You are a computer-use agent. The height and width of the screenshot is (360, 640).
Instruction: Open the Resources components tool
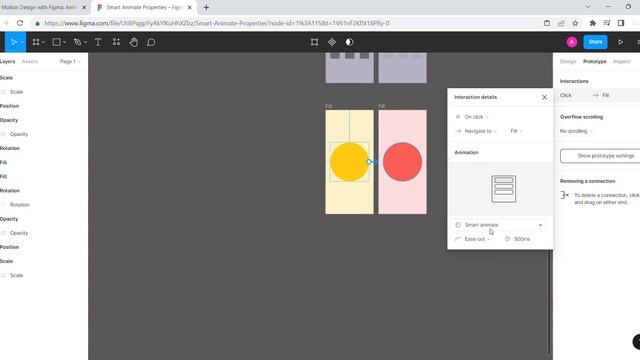116,42
